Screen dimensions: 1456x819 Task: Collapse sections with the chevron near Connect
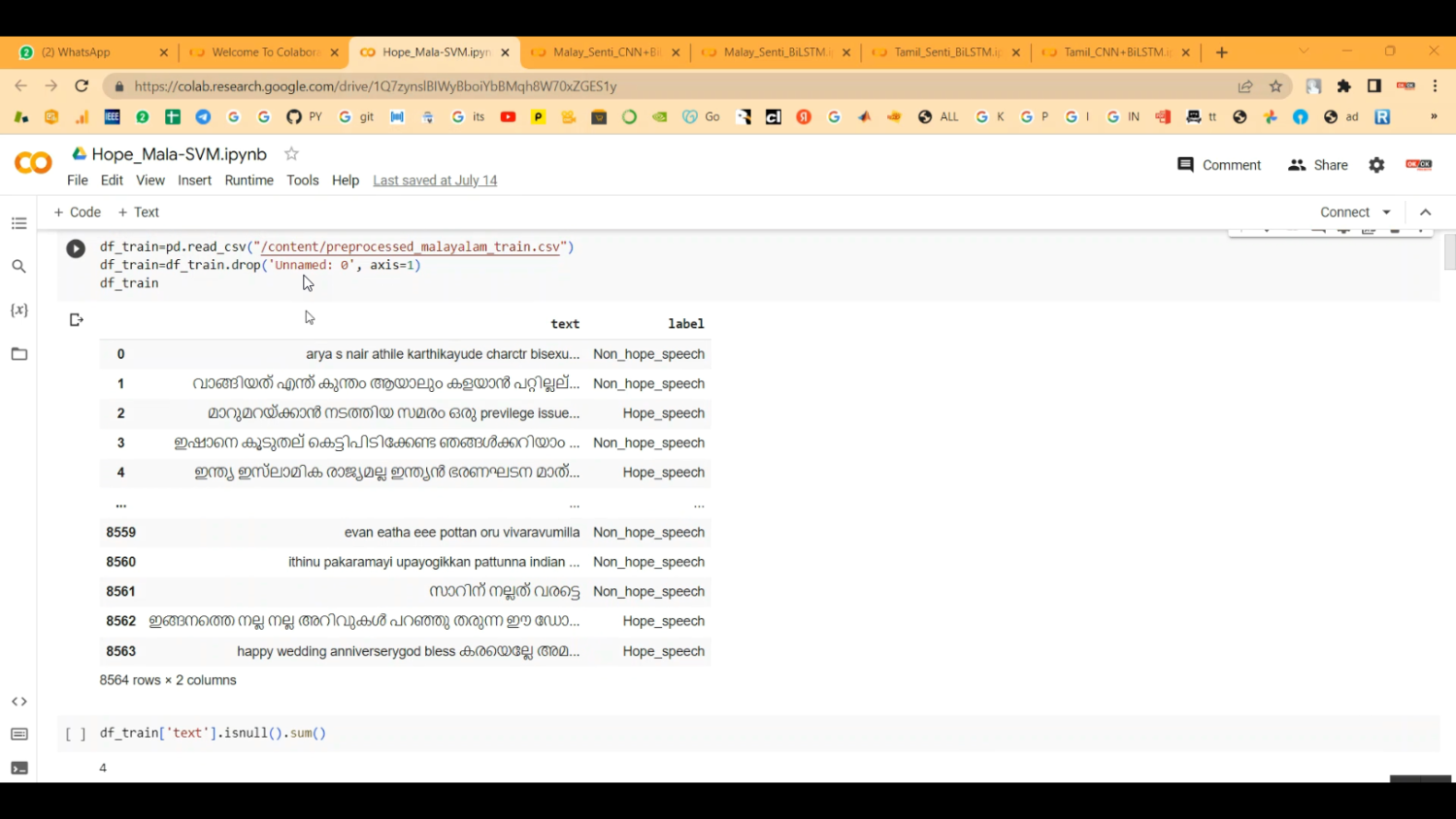click(x=1425, y=212)
